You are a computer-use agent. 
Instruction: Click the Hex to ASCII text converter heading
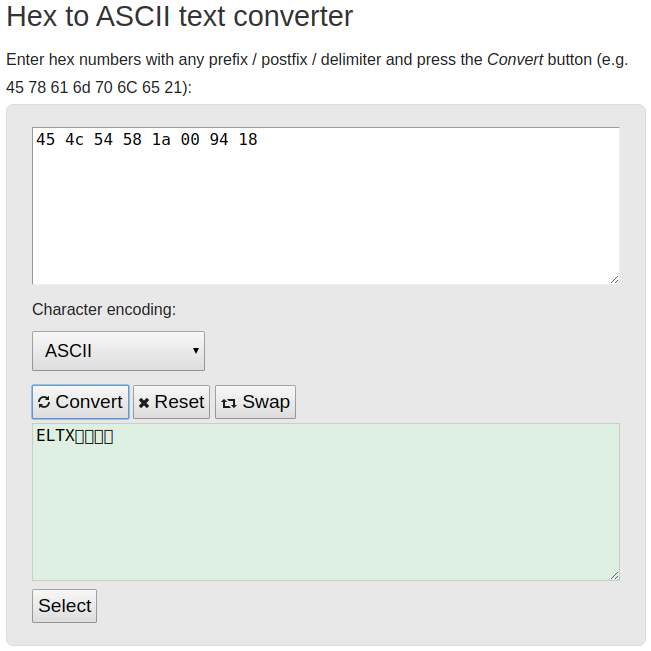pos(179,17)
